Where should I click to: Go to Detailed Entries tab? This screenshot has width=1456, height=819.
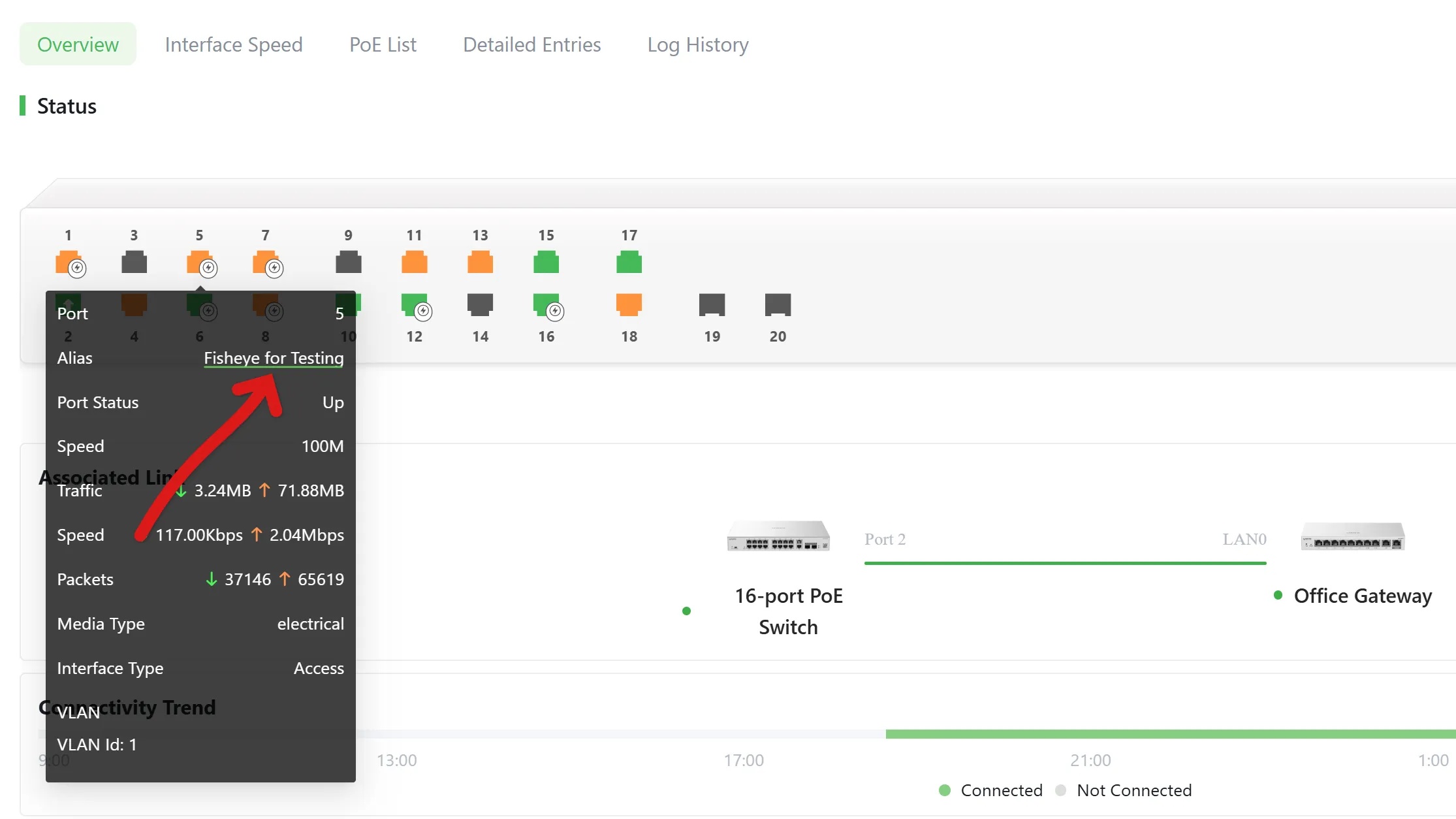(532, 44)
